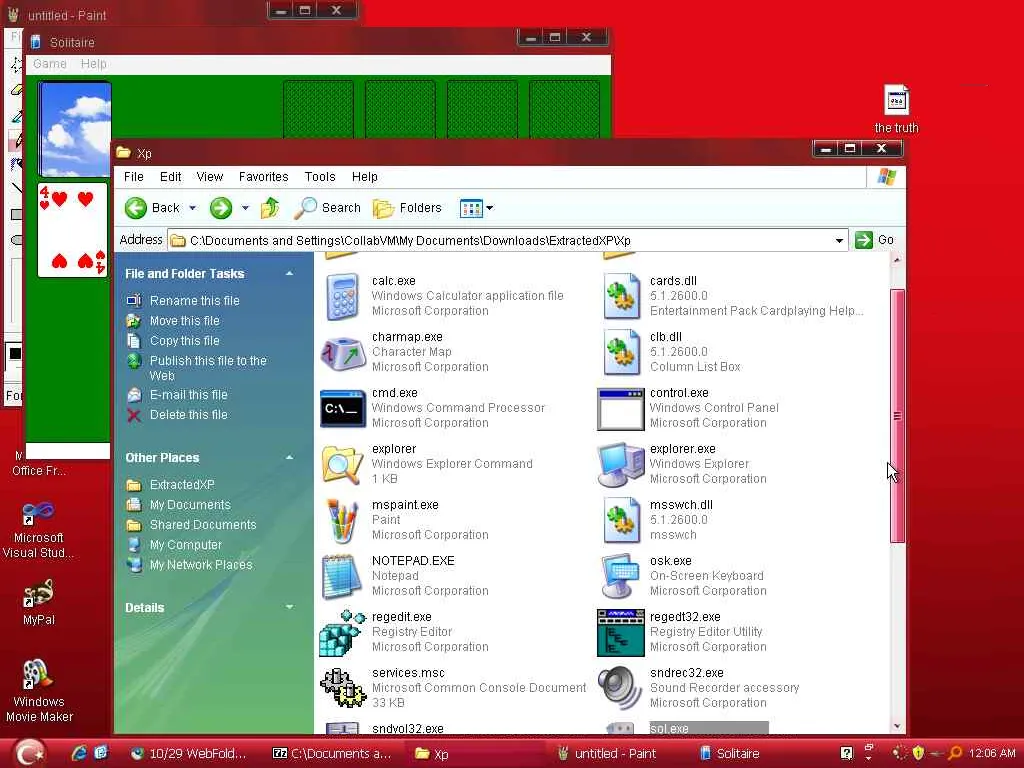Select the control.exe Control Panel icon

pyautogui.click(x=620, y=409)
